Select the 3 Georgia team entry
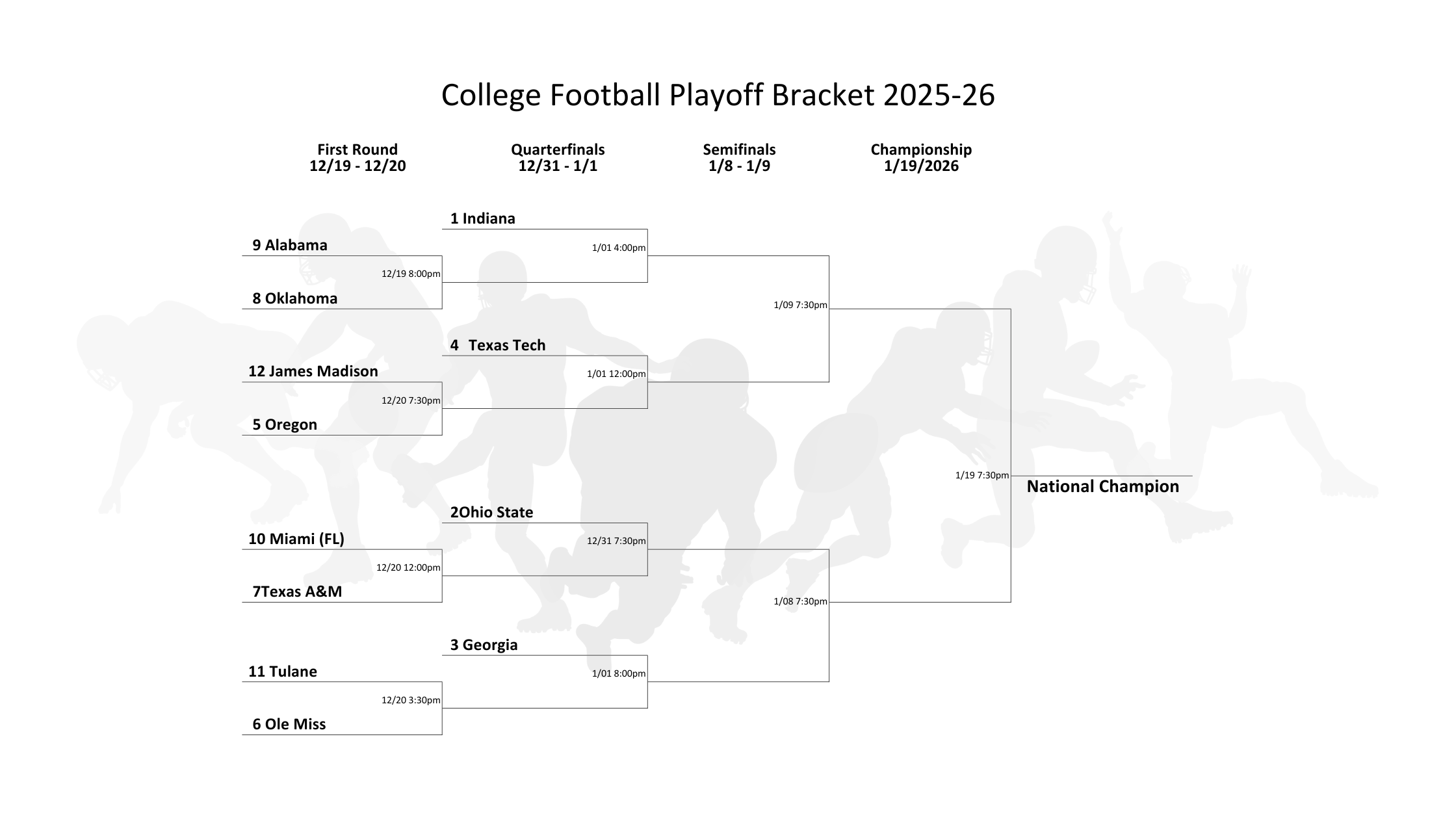 click(x=484, y=645)
